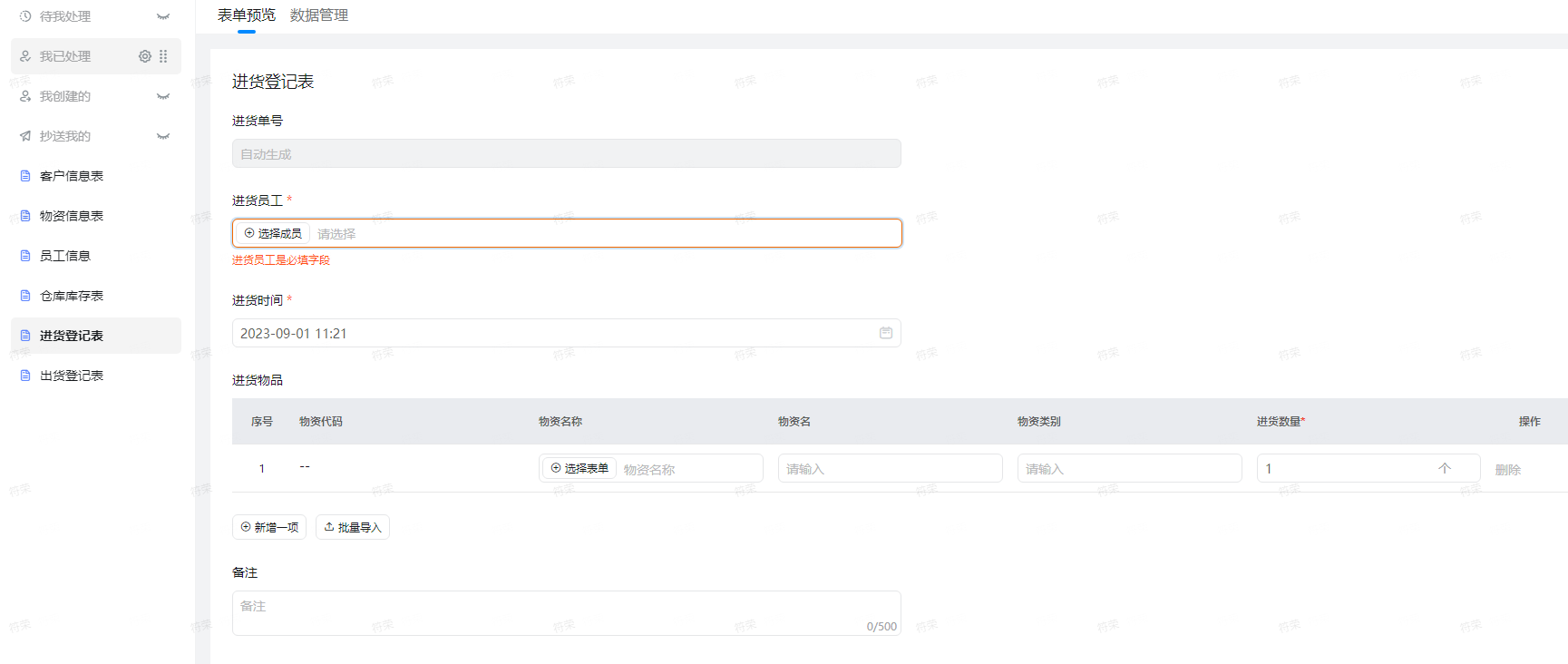The width and height of the screenshot is (1568, 664).
Task: Click the drag handle dots on 我已处理
Action: [163, 56]
